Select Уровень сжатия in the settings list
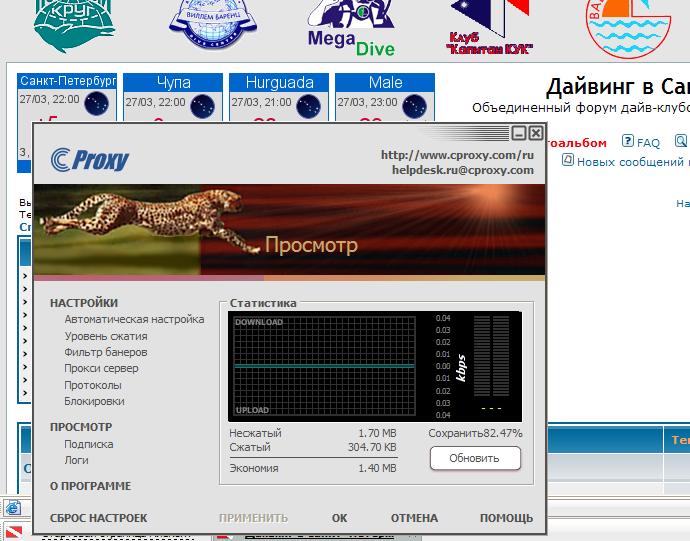The image size is (690, 541). pos(106,336)
